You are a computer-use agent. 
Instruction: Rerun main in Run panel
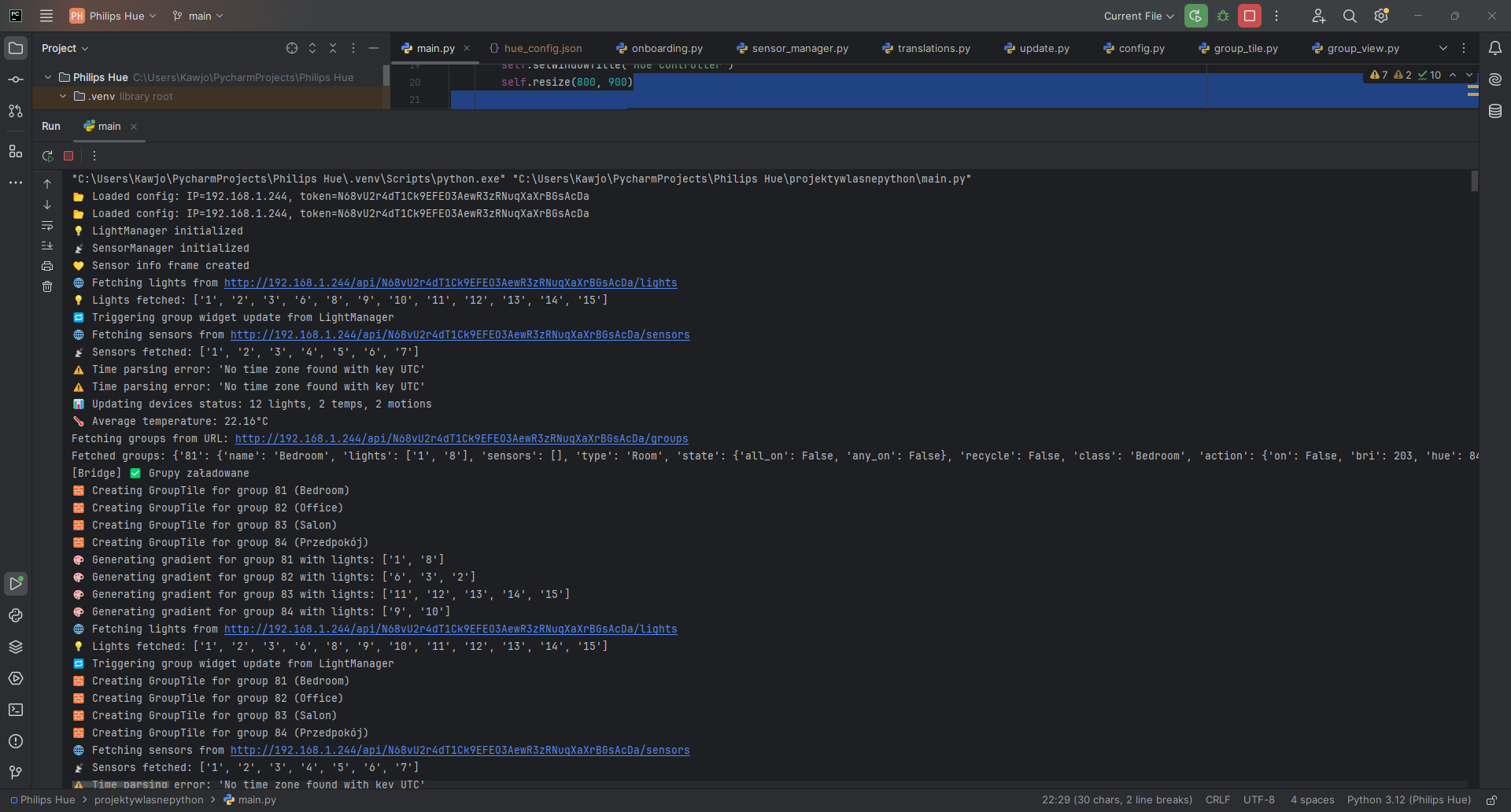(x=47, y=156)
